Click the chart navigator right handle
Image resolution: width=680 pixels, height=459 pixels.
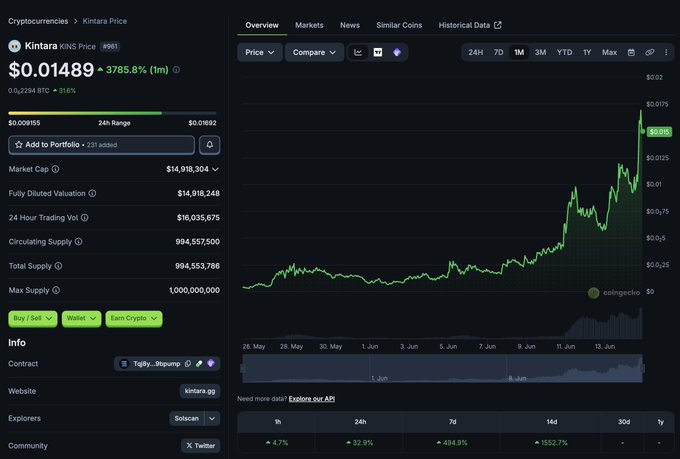642,368
